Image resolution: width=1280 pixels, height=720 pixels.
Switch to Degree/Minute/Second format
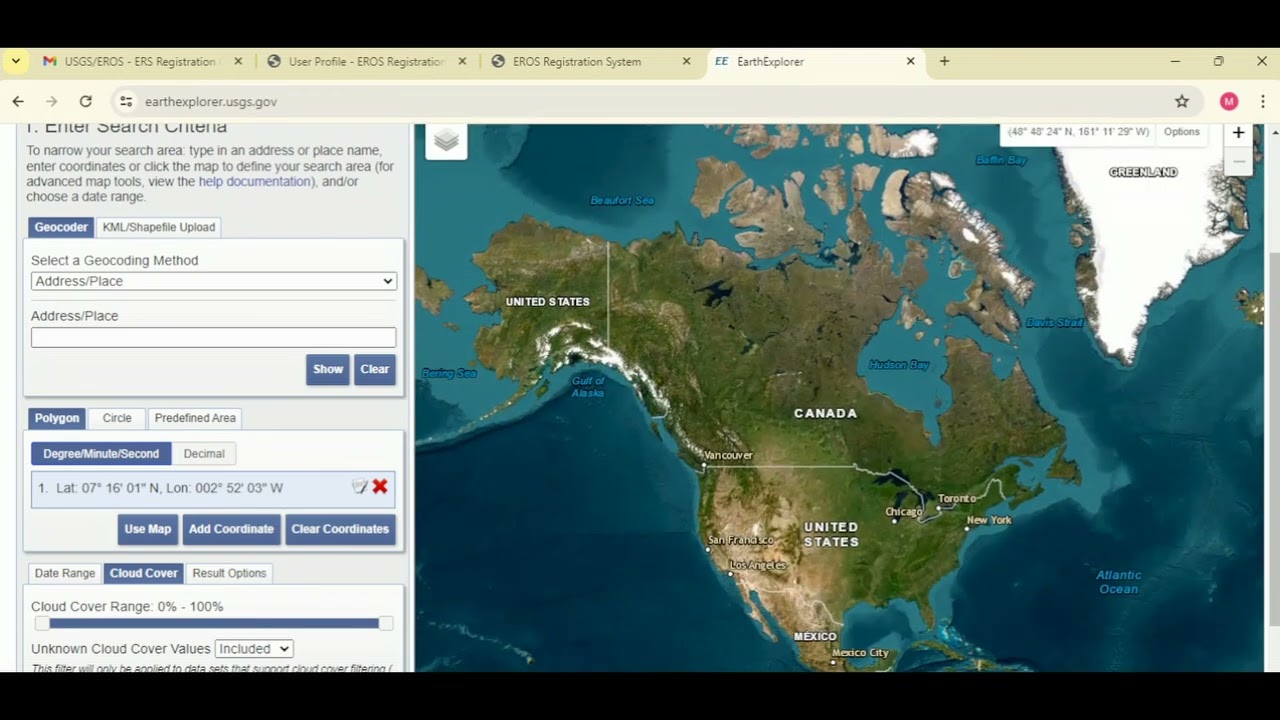click(101, 454)
